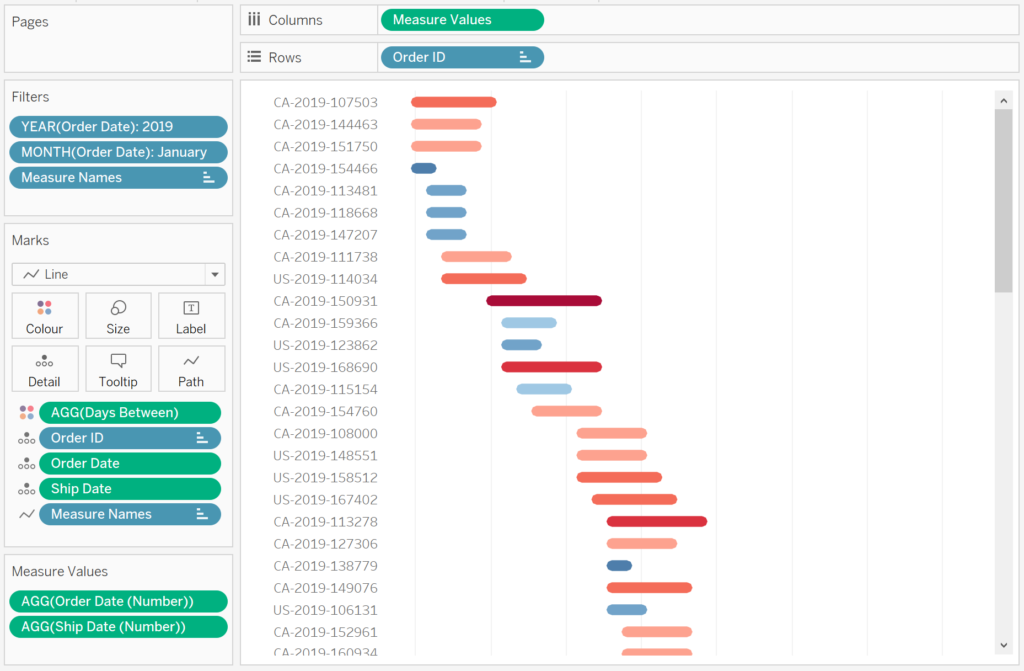The image size is (1024, 671).
Task: Open the mark type dropdown arrow
Action: tap(215, 274)
